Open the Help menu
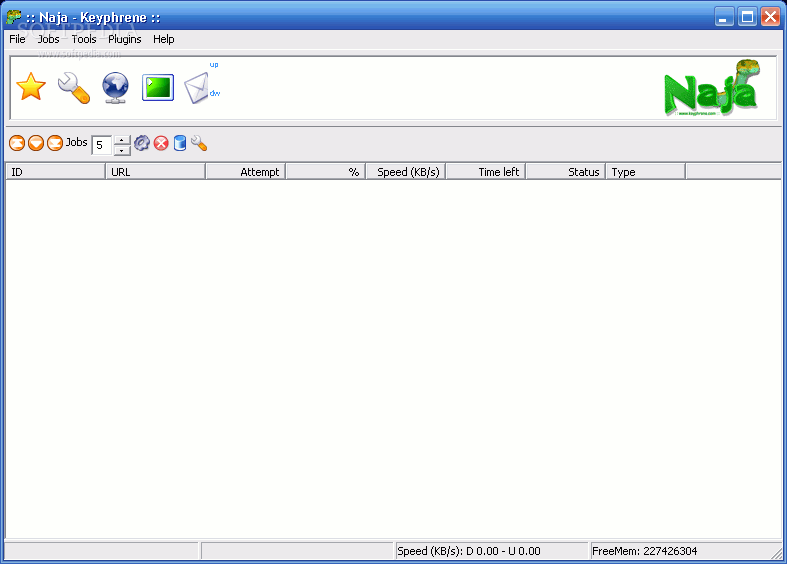The width and height of the screenshot is (787, 564). pos(164,39)
